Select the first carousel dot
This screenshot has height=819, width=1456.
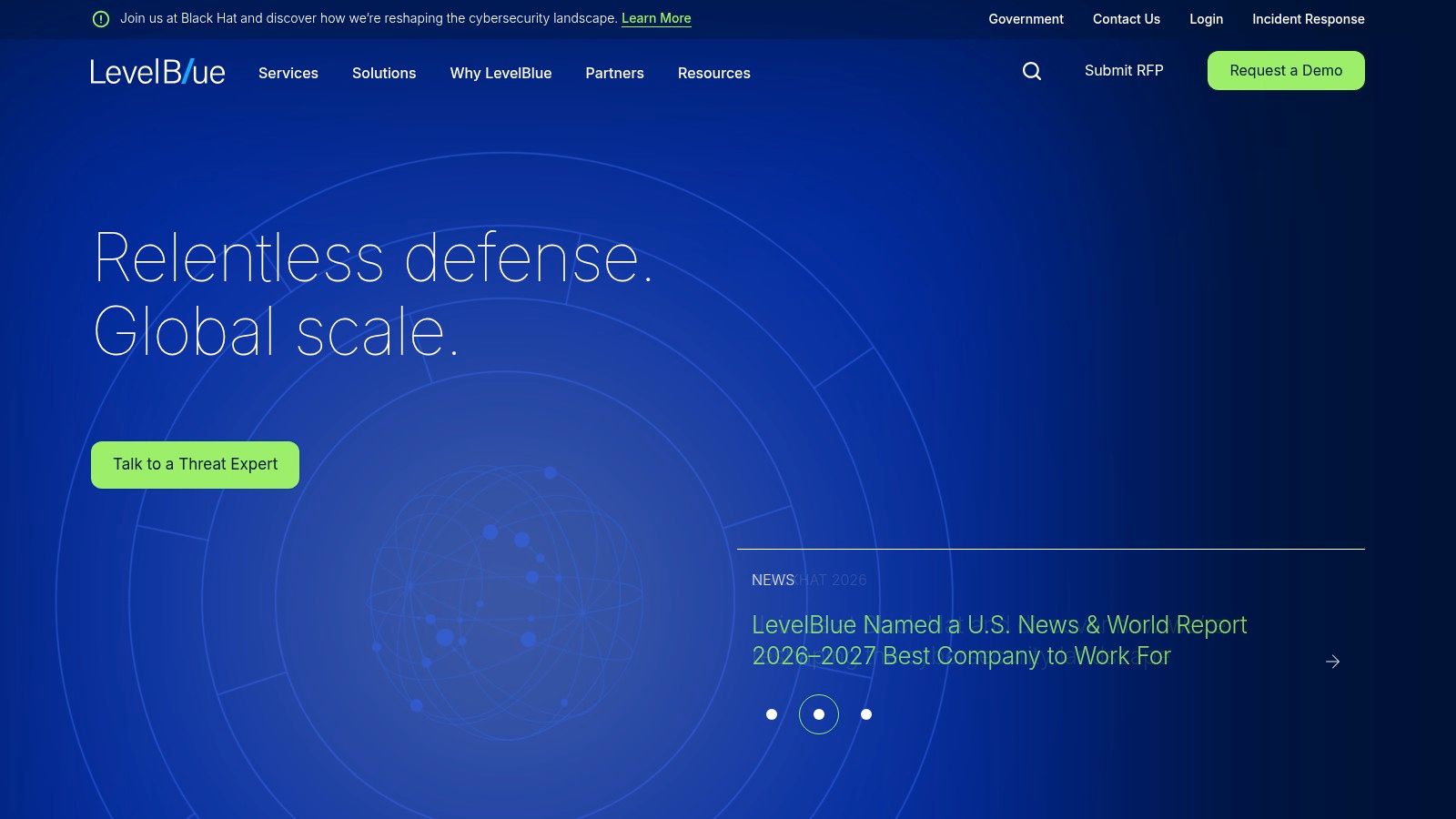[x=772, y=714]
